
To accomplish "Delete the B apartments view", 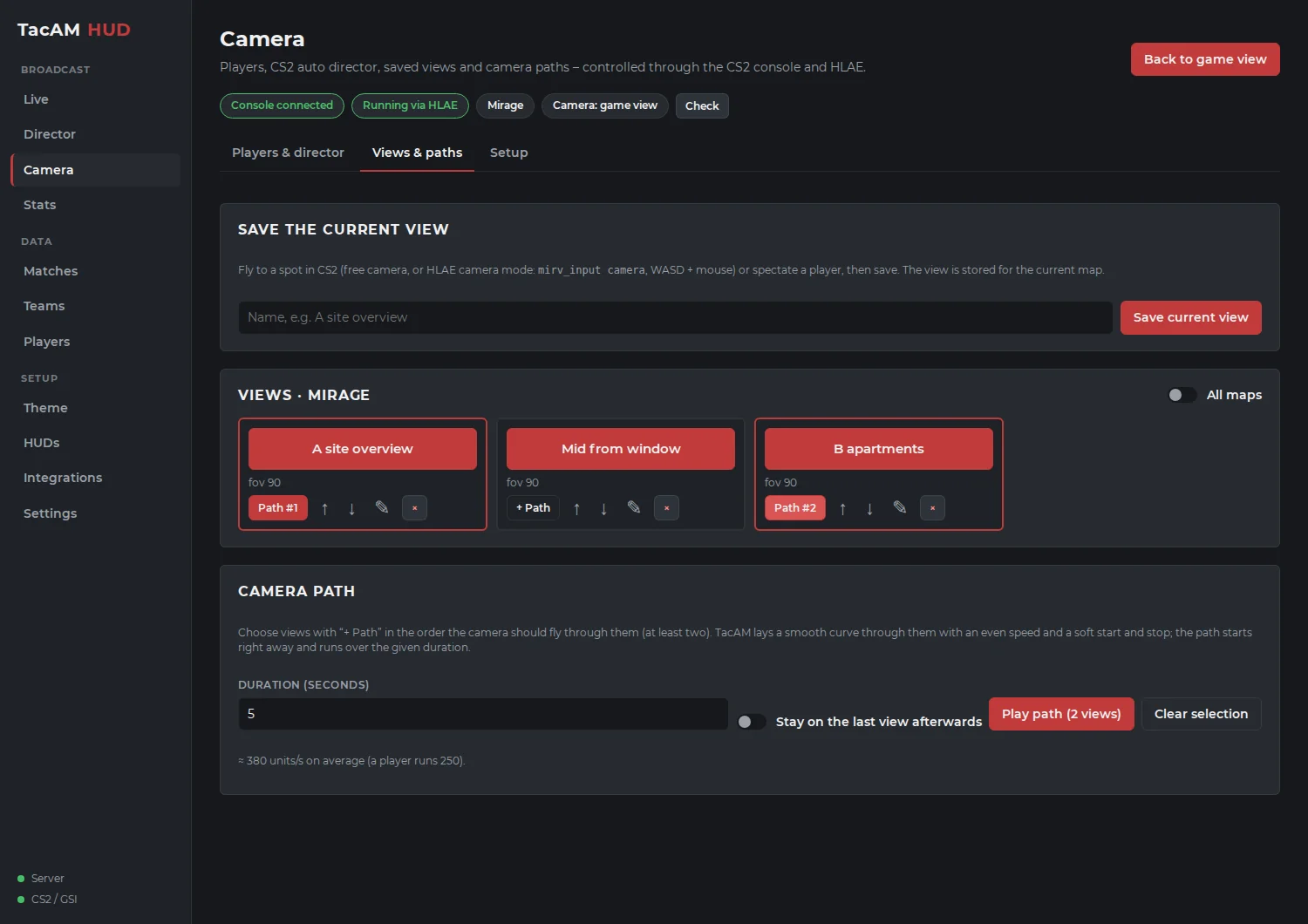I will [x=932, y=508].
